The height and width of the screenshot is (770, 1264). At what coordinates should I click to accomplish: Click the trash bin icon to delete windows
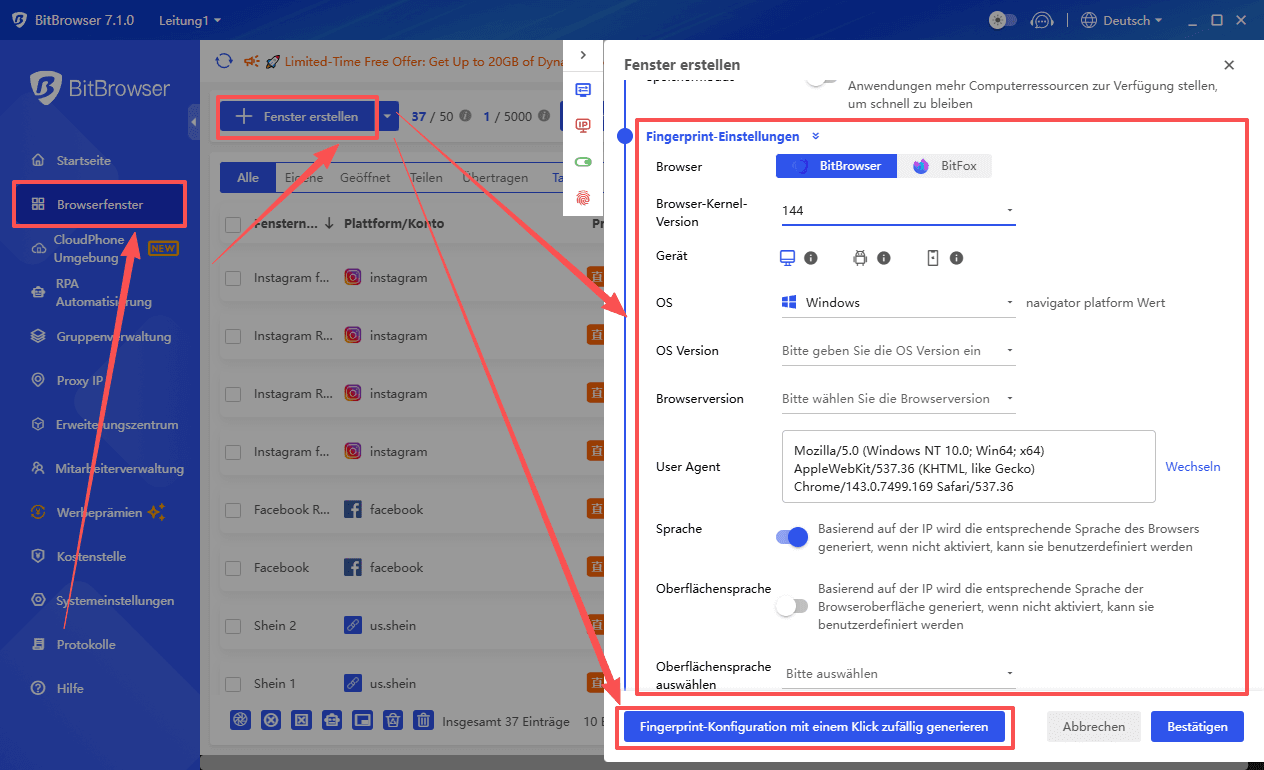423,720
